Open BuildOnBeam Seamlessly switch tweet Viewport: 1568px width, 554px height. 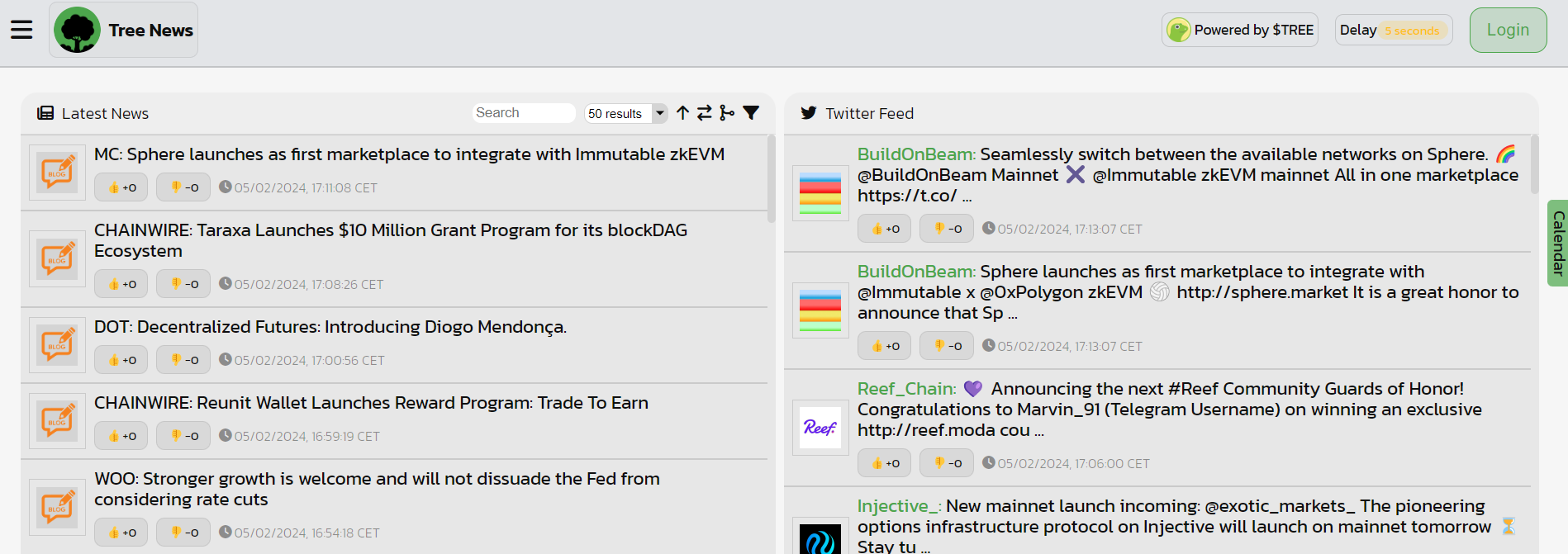tap(1188, 175)
